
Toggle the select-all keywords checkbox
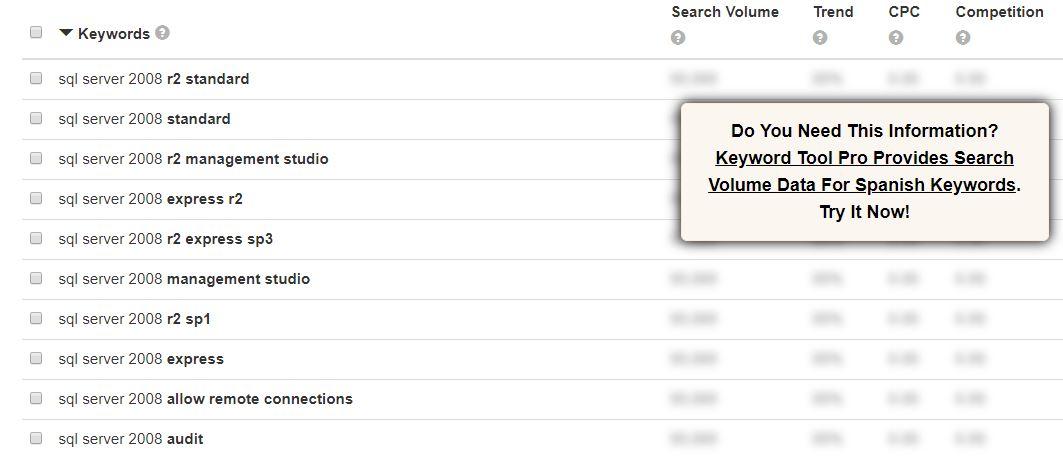pos(36,32)
